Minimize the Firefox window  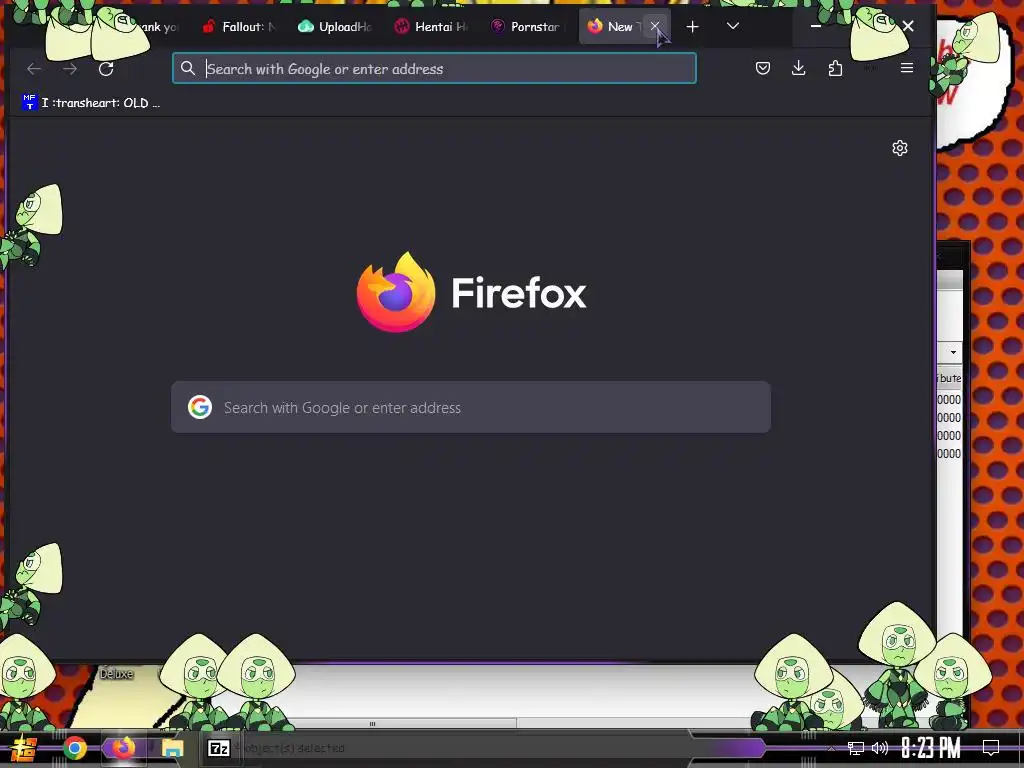pos(816,26)
